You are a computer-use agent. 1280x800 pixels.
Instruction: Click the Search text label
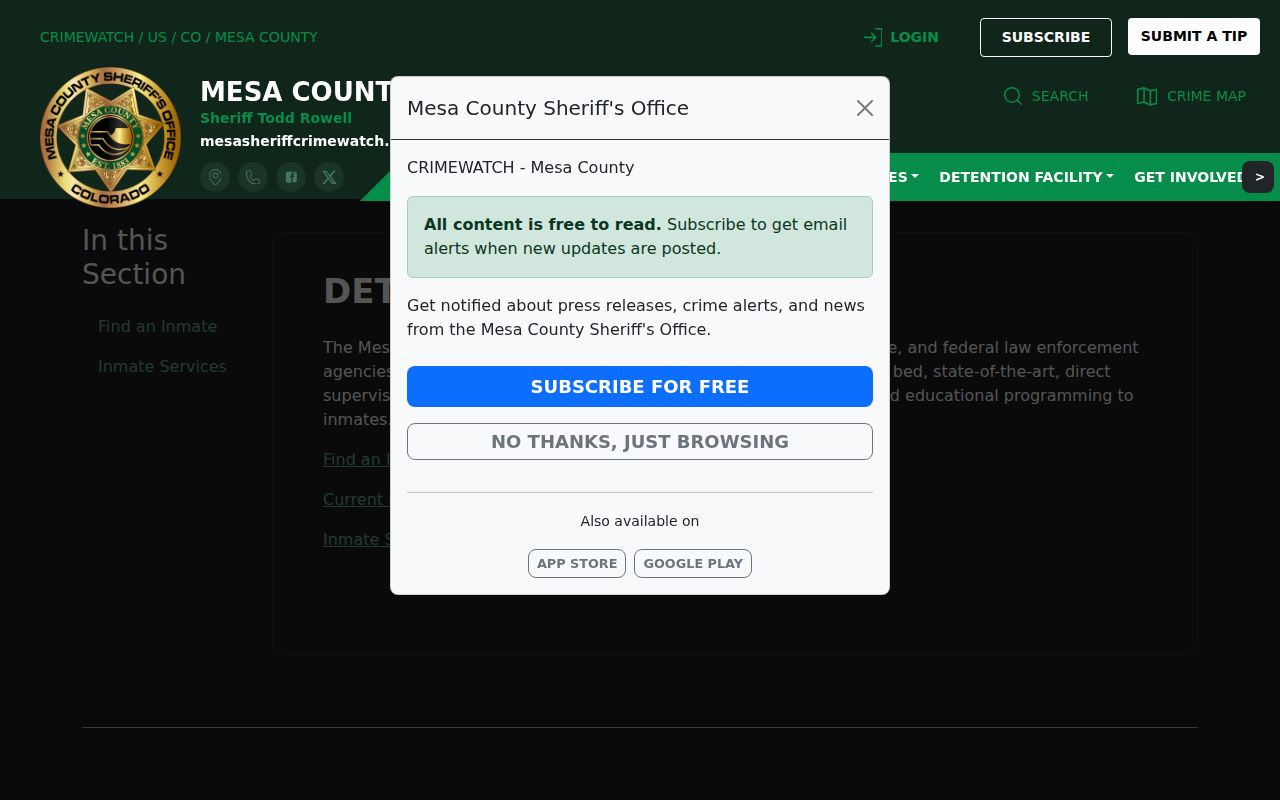coord(1060,96)
